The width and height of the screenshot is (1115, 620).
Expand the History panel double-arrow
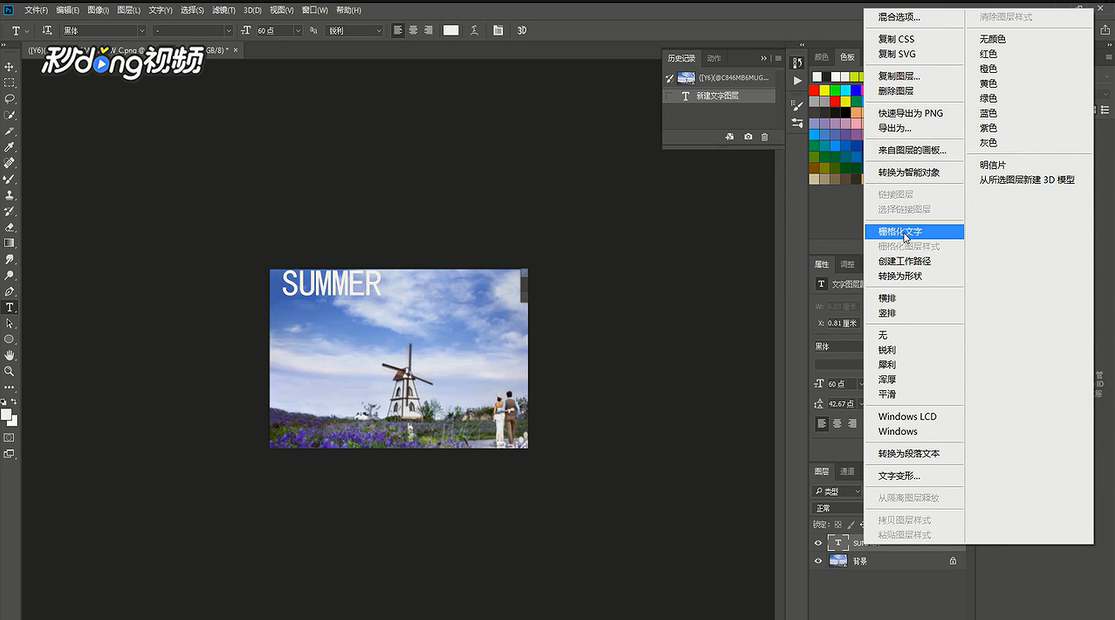764,58
